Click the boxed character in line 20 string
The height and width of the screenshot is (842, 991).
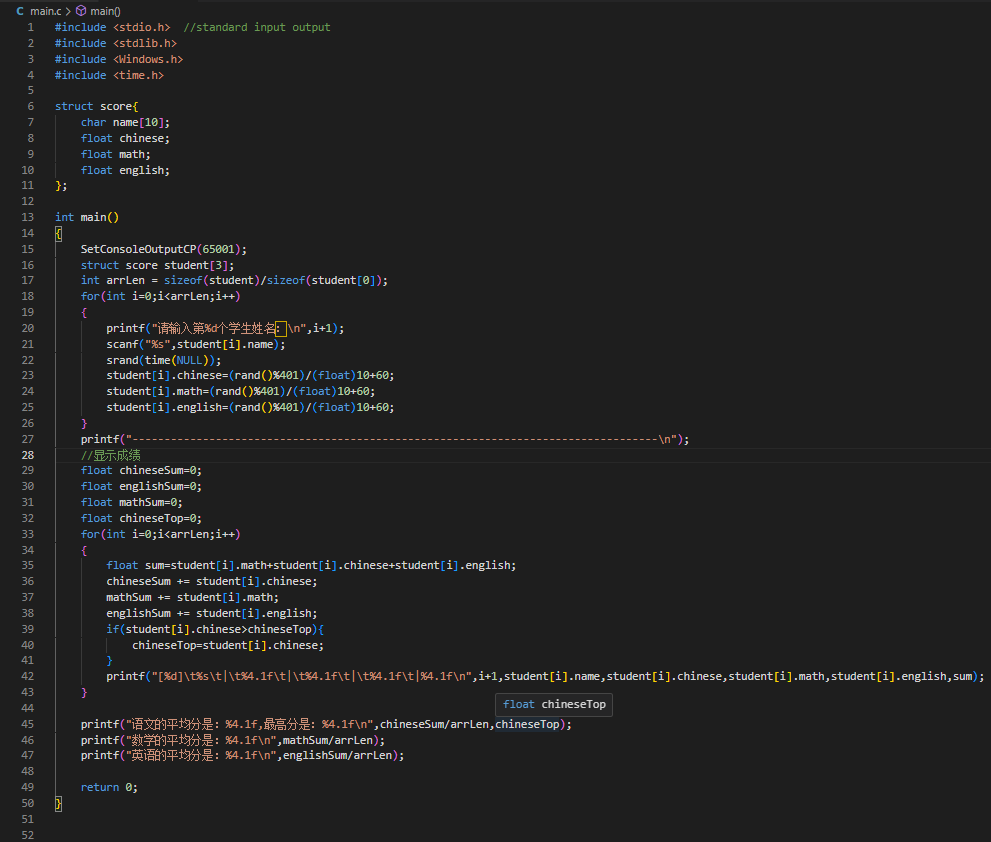tap(280, 328)
